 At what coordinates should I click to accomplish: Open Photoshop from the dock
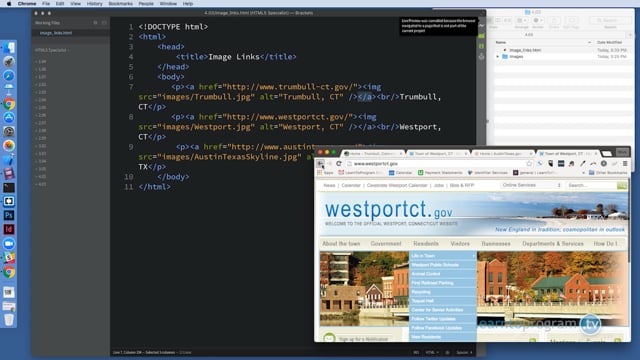tap(9, 215)
